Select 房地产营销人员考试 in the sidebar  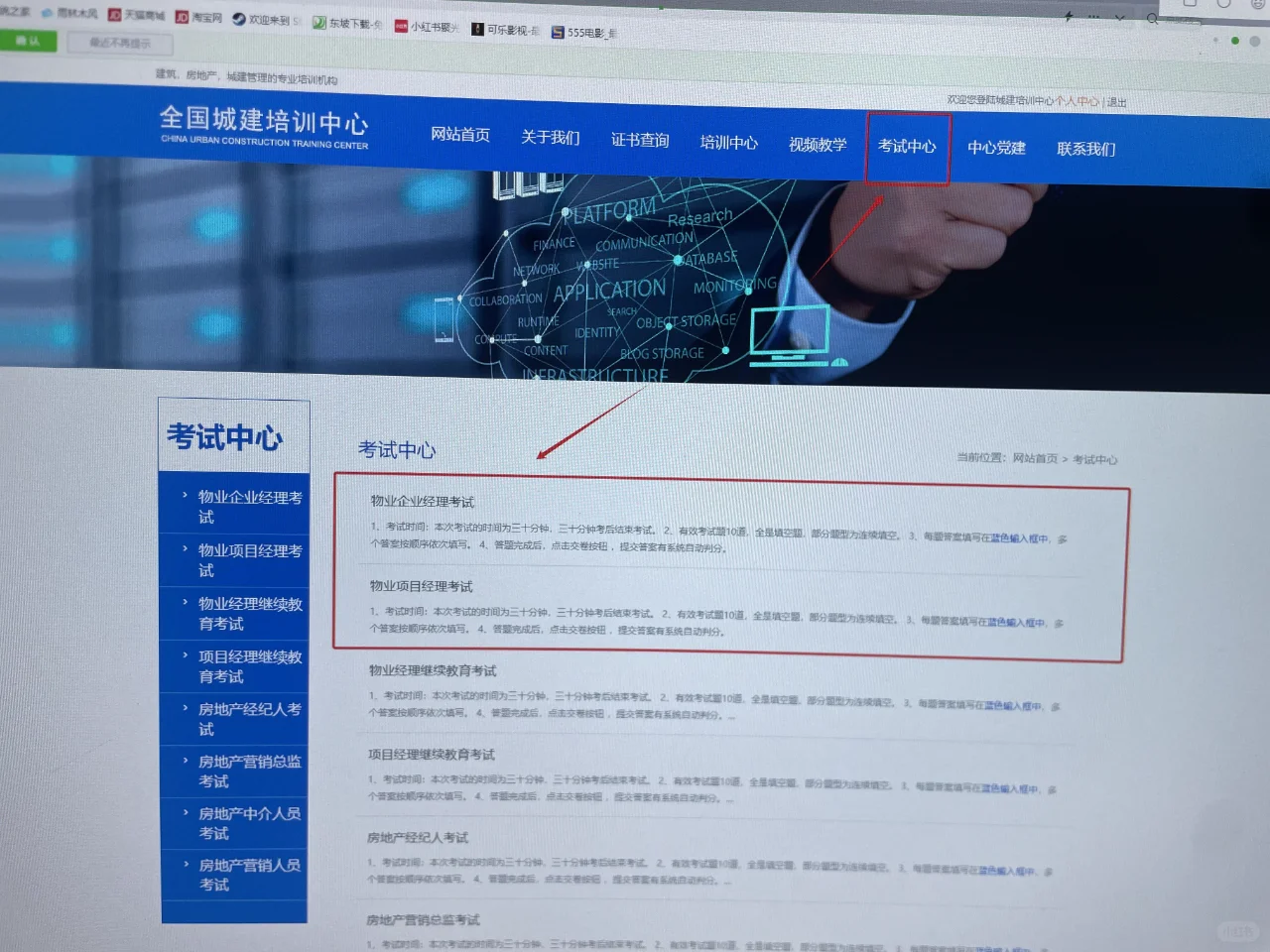coord(234,875)
